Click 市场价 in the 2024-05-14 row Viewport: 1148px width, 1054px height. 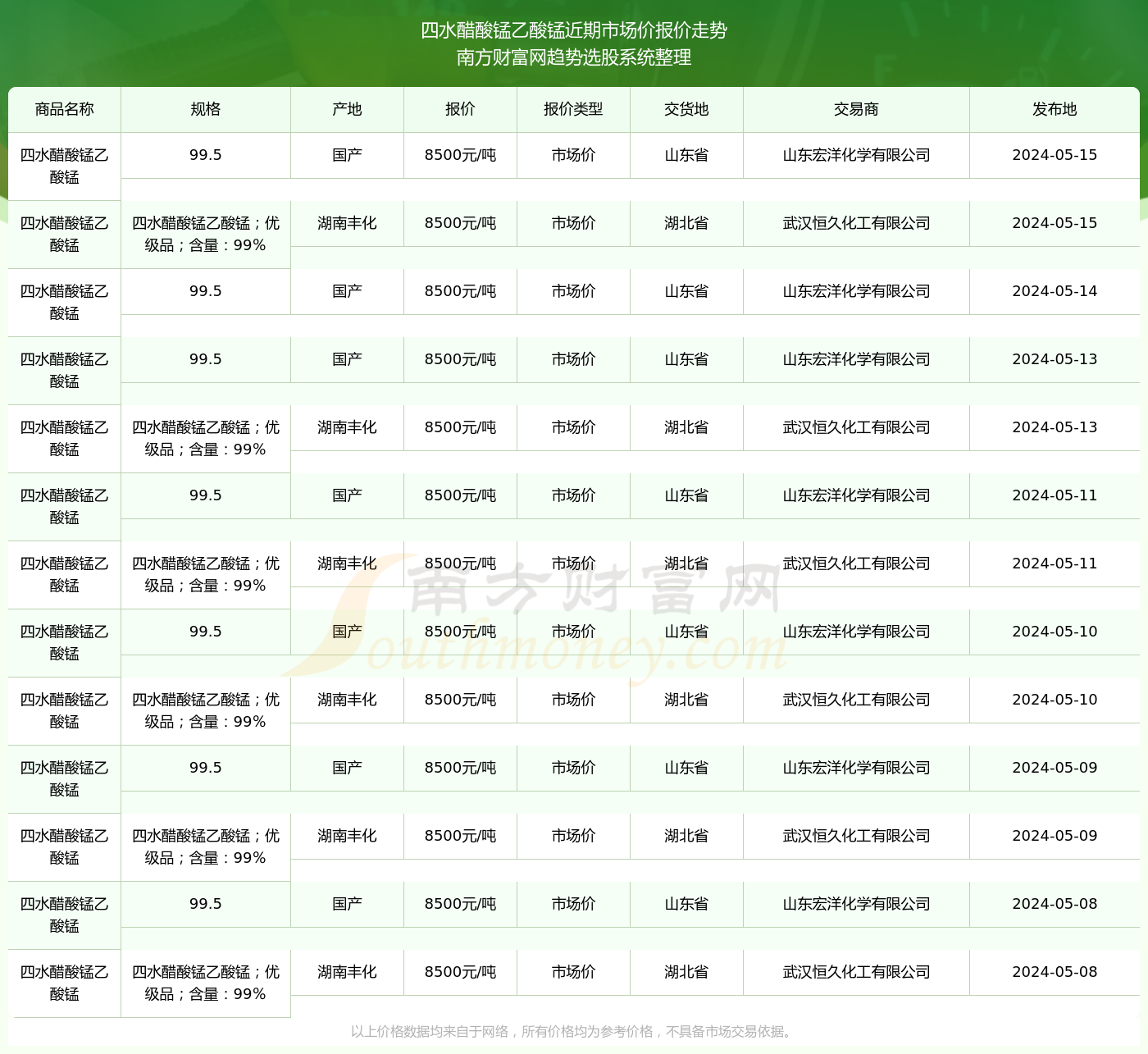[573, 291]
